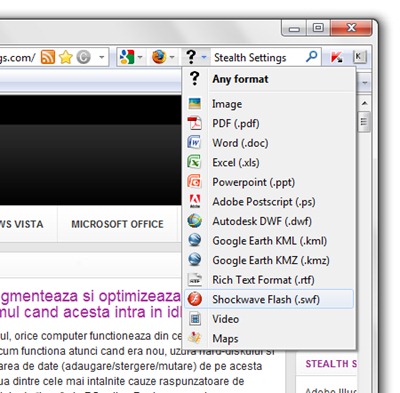
Task: Click the boxed K toolbar icon
Action: pos(359,57)
